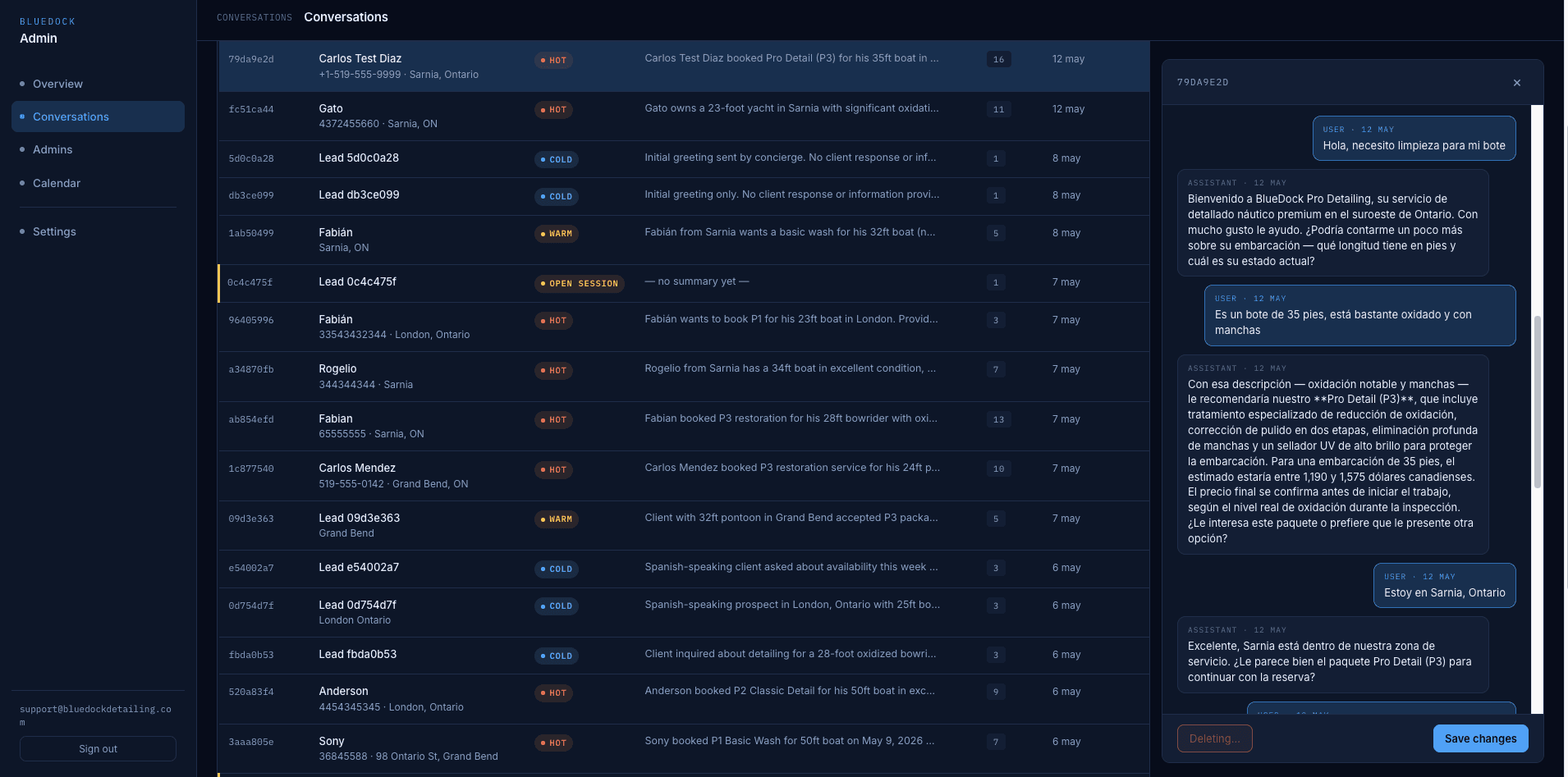
Task: Click the WARM badge on Fabián's 1ab50499 row
Action: [x=556, y=234]
